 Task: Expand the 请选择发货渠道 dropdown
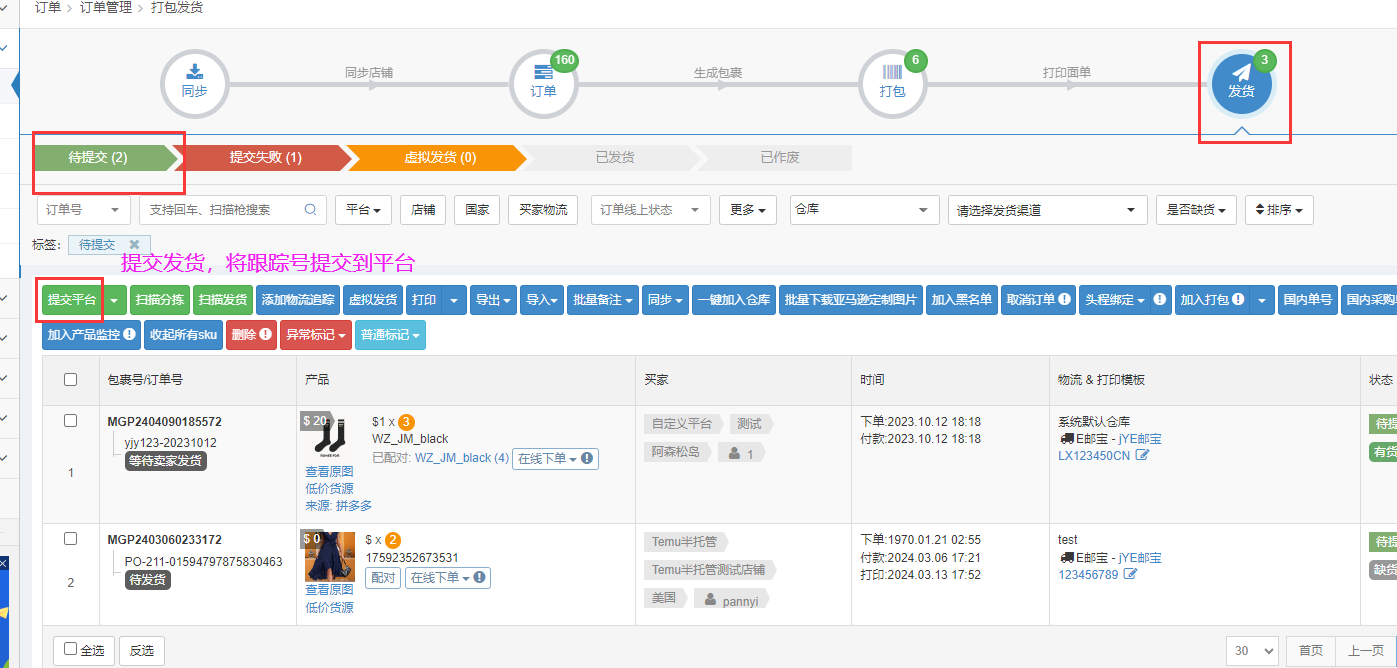(1047, 210)
